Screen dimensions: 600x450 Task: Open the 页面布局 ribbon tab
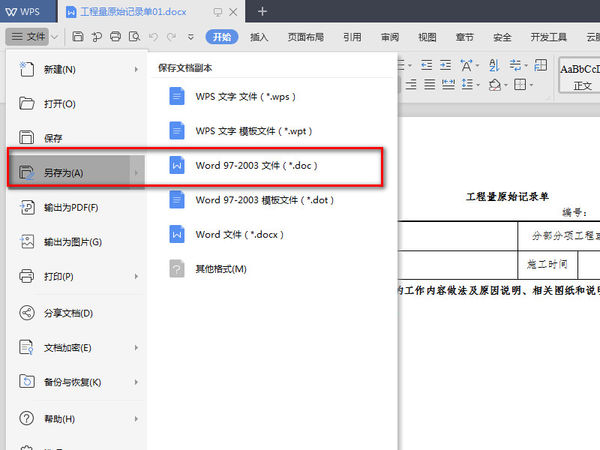tap(306, 37)
